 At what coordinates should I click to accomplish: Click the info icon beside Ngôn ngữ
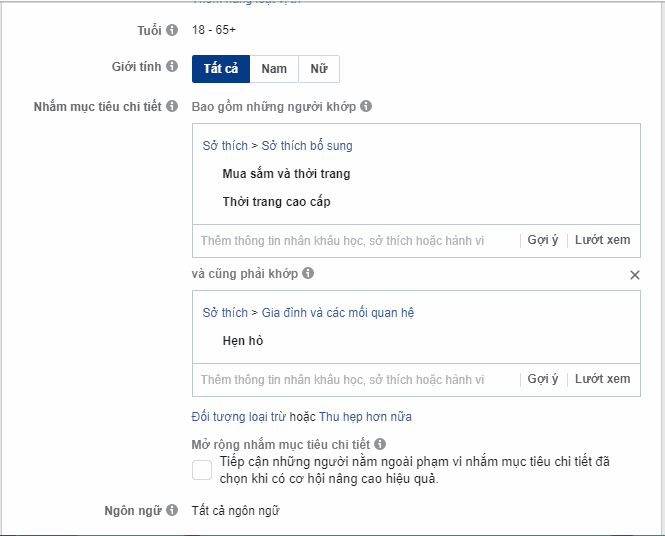click(x=172, y=510)
